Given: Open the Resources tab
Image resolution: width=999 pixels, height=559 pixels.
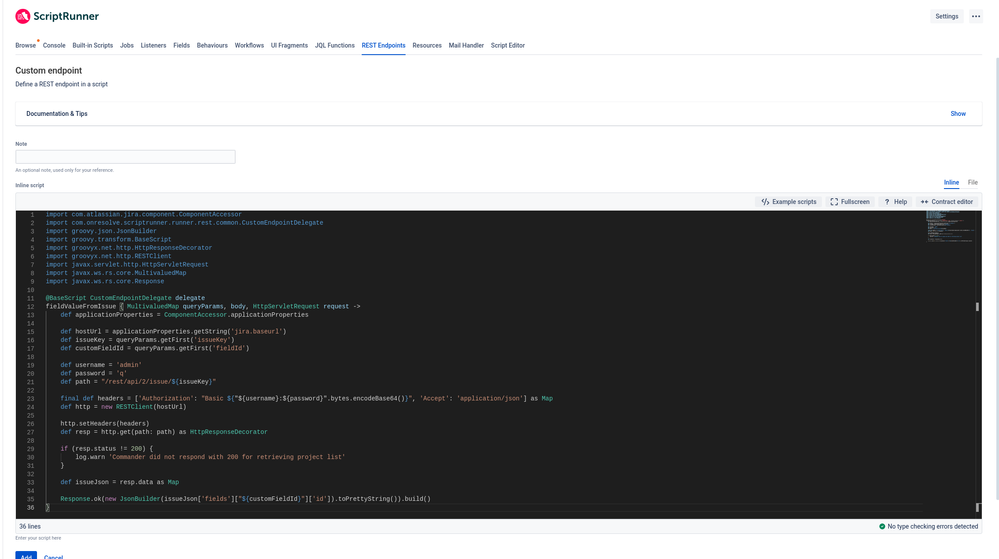Looking at the screenshot, I should click(427, 45).
